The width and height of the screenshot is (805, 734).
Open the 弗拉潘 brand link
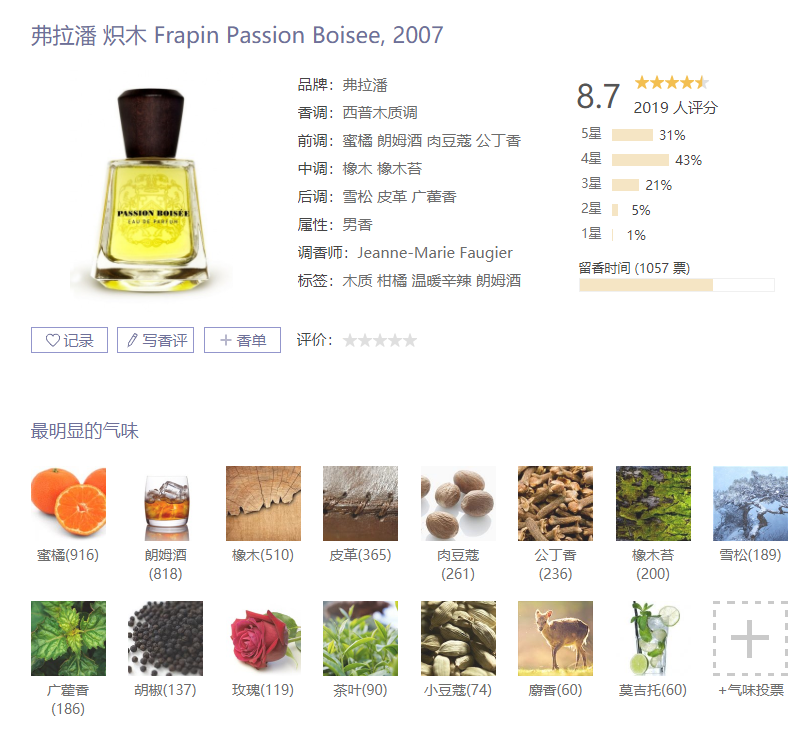365,85
